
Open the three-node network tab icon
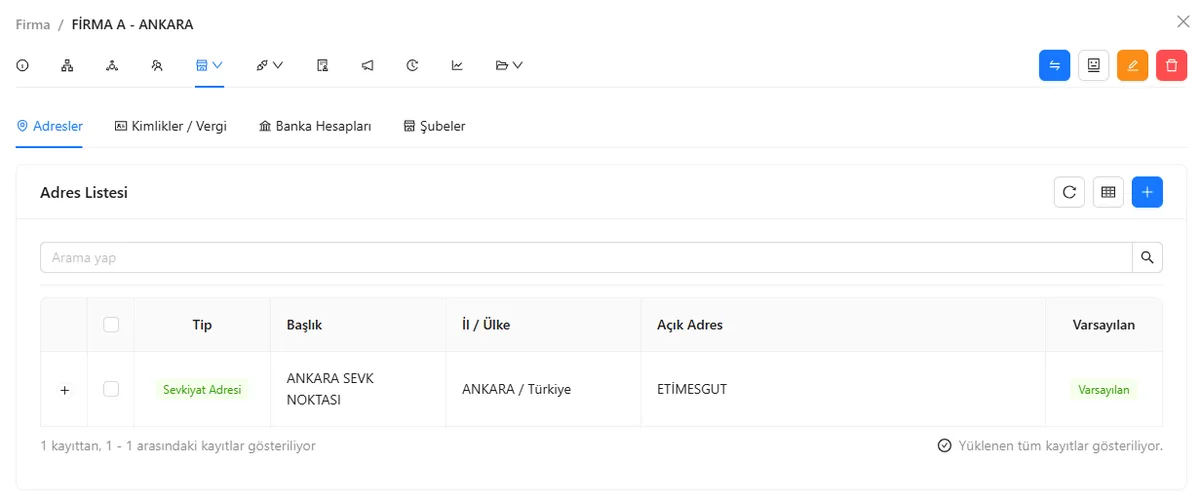tap(112, 65)
